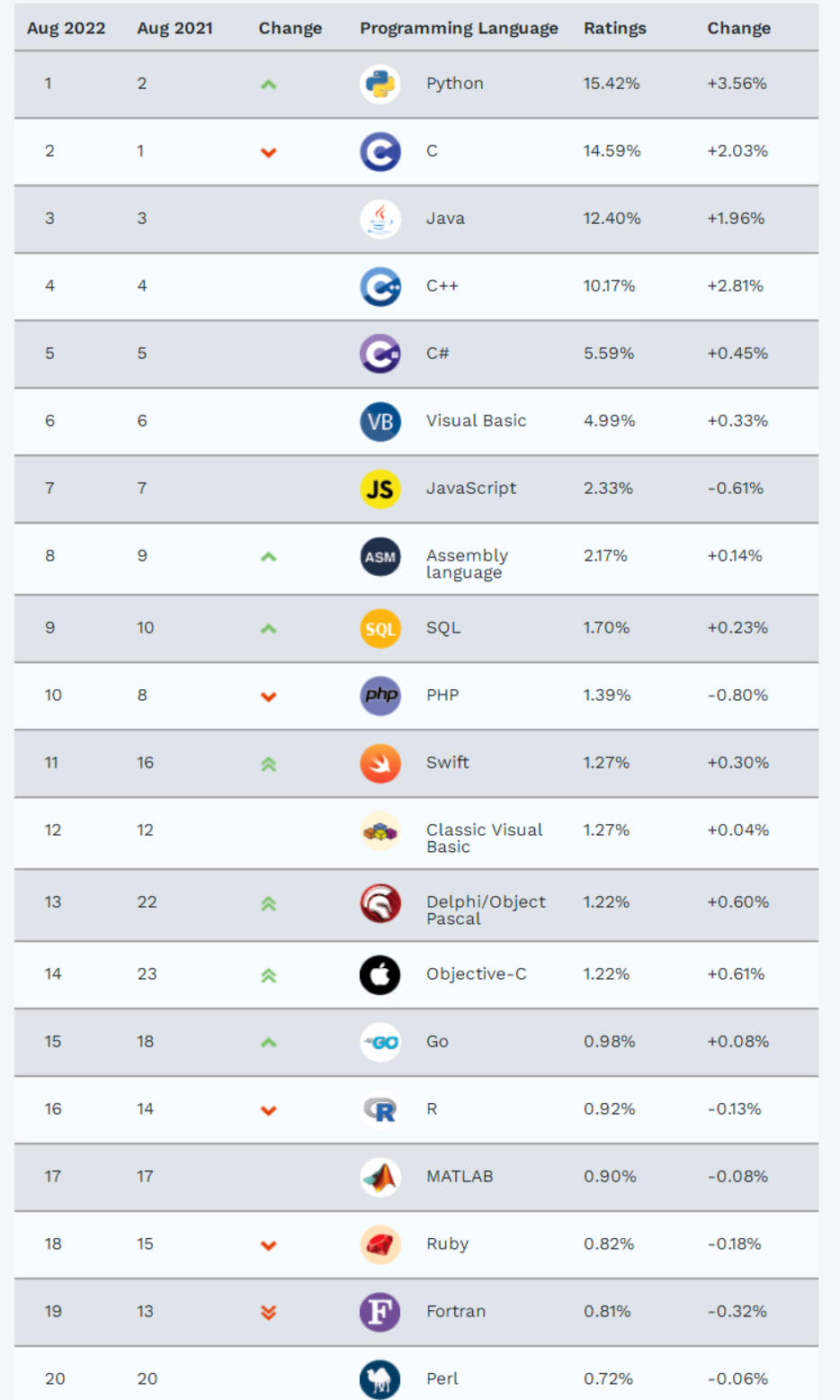Click the red down arrow beside C

[268, 152]
